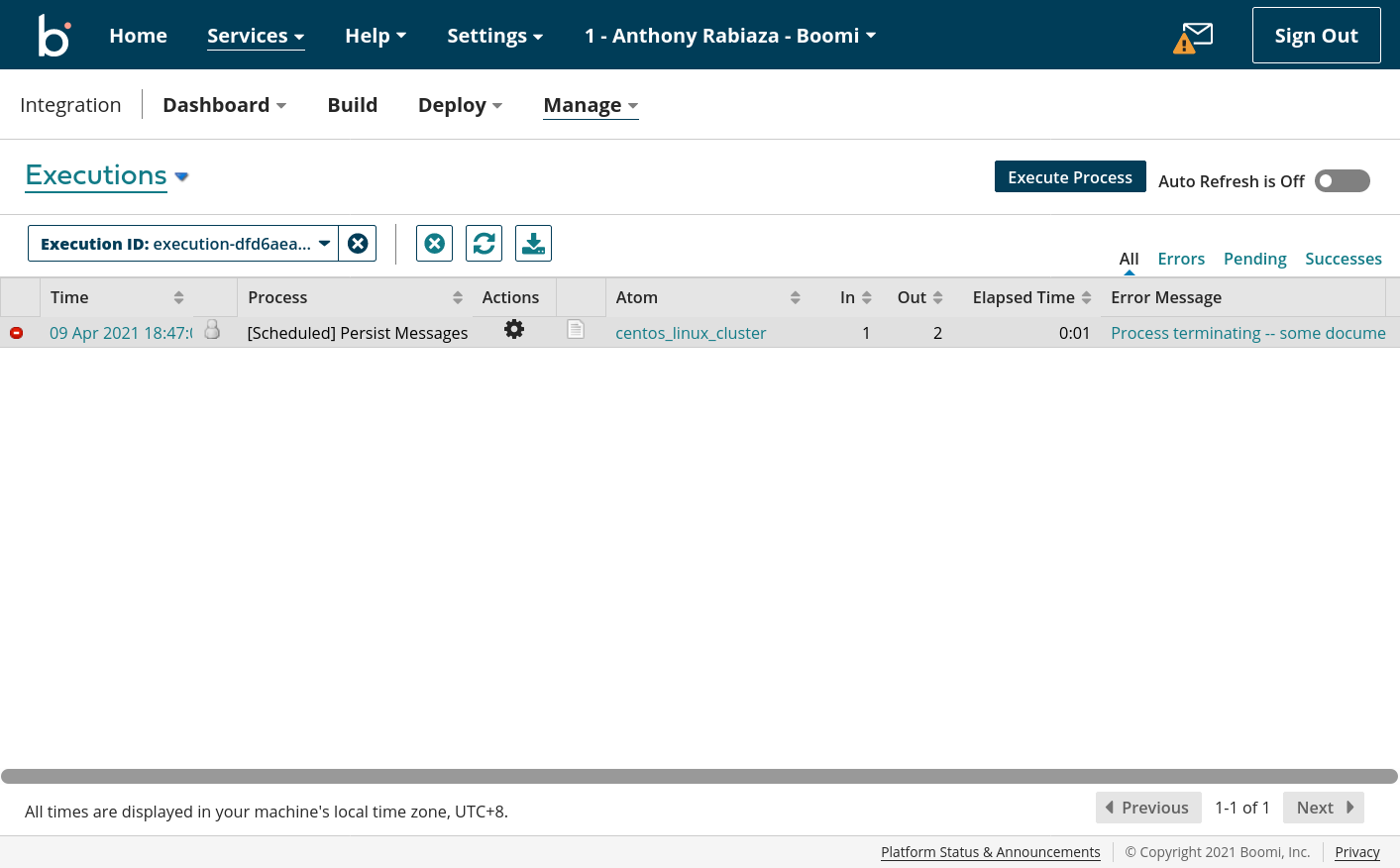Open the Build menu item
This screenshot has width=1400, height=868.
pyautogui.click(x=352, y=105)
